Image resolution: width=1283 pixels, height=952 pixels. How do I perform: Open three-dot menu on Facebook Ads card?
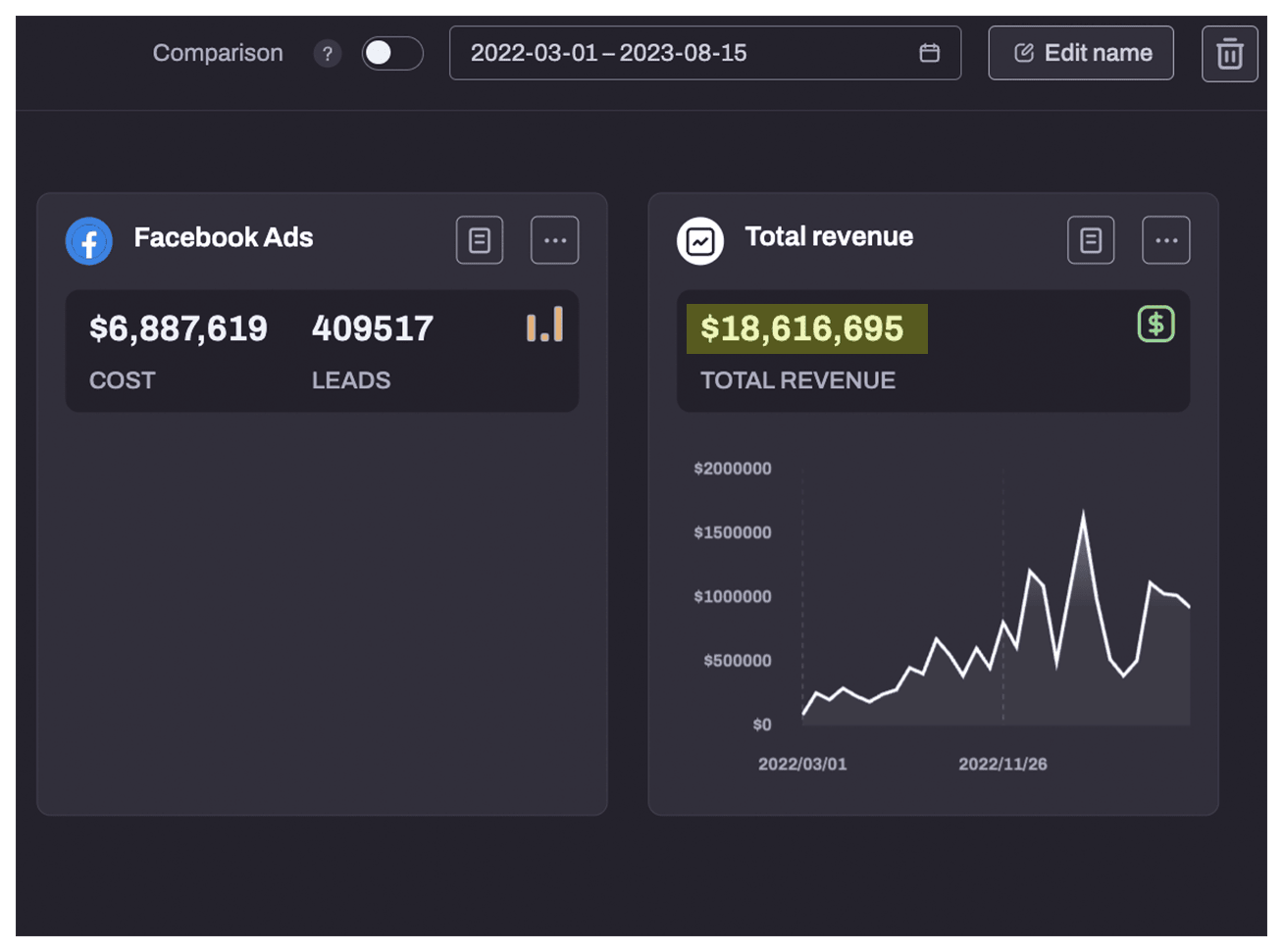[x=554, y=240]
